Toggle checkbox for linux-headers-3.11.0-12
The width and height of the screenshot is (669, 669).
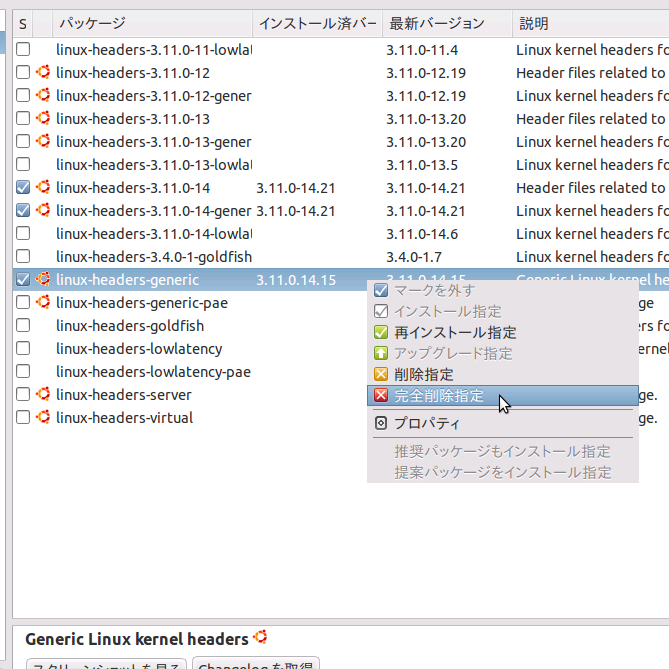point(23,73)
